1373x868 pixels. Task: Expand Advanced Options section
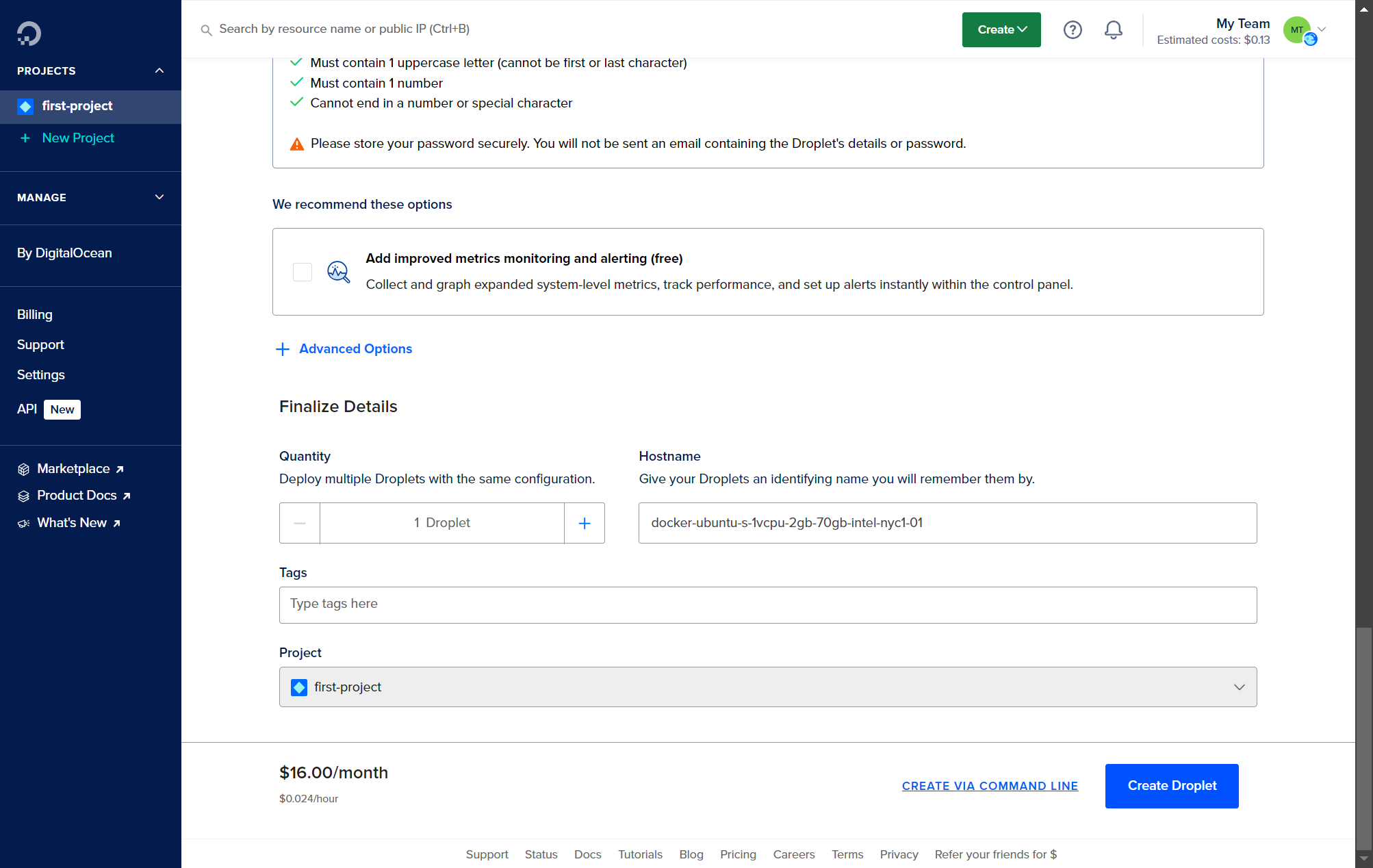[344, 349]
